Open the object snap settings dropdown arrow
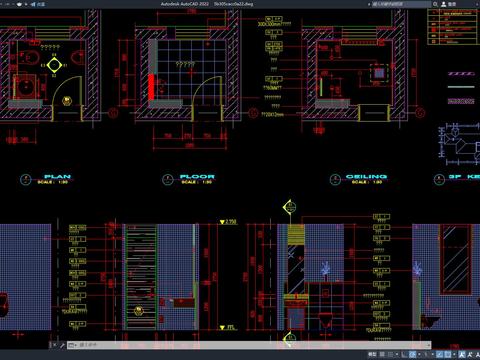Viewport: 480px width, 360px height. coord(454,354)
